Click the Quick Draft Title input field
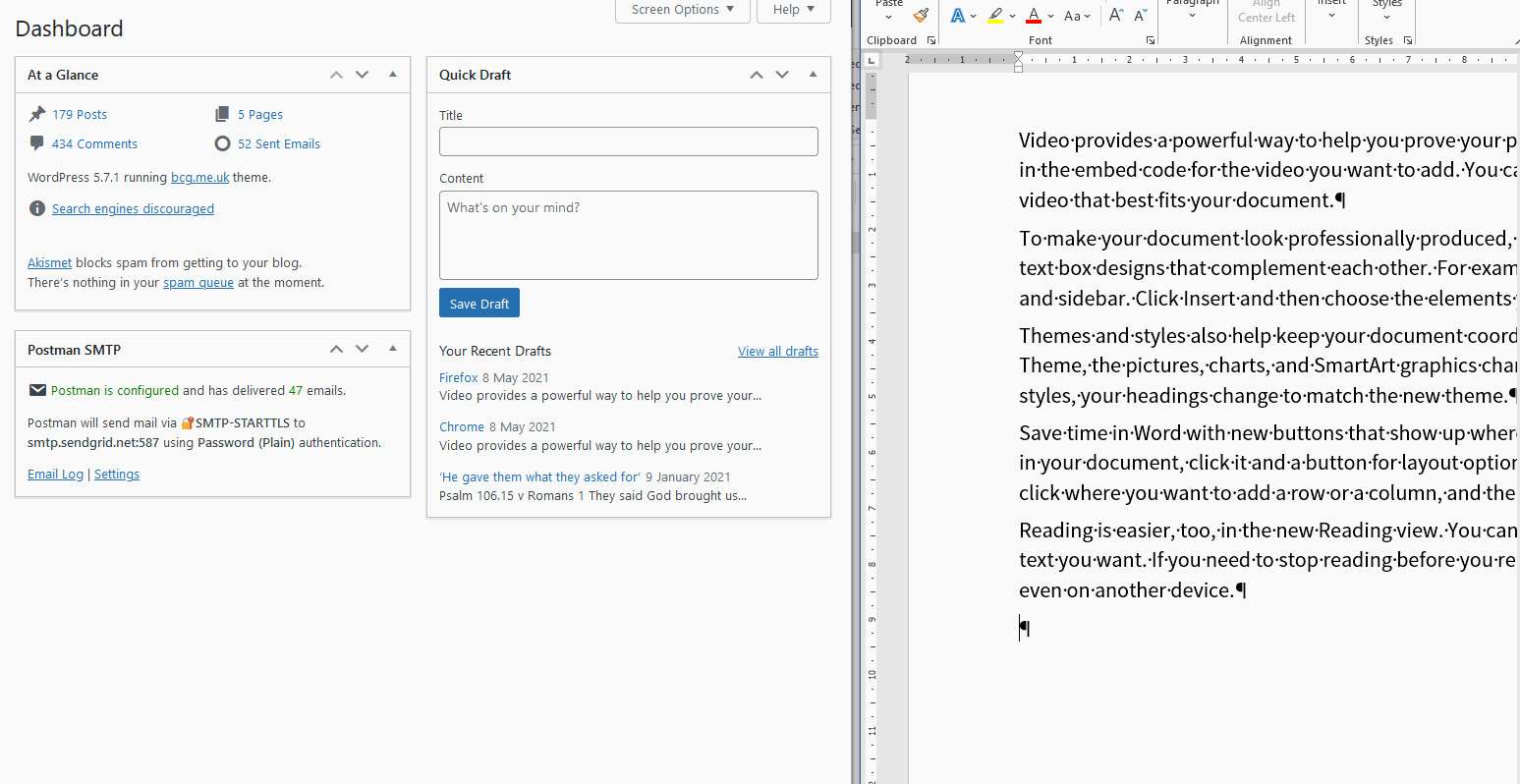 coord(628,141)
